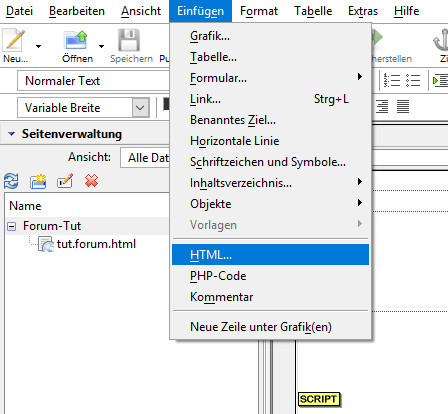The image size is (448, 414).
Task: Choose PHP-Code menu entry
Action: [x=270, y=276]
